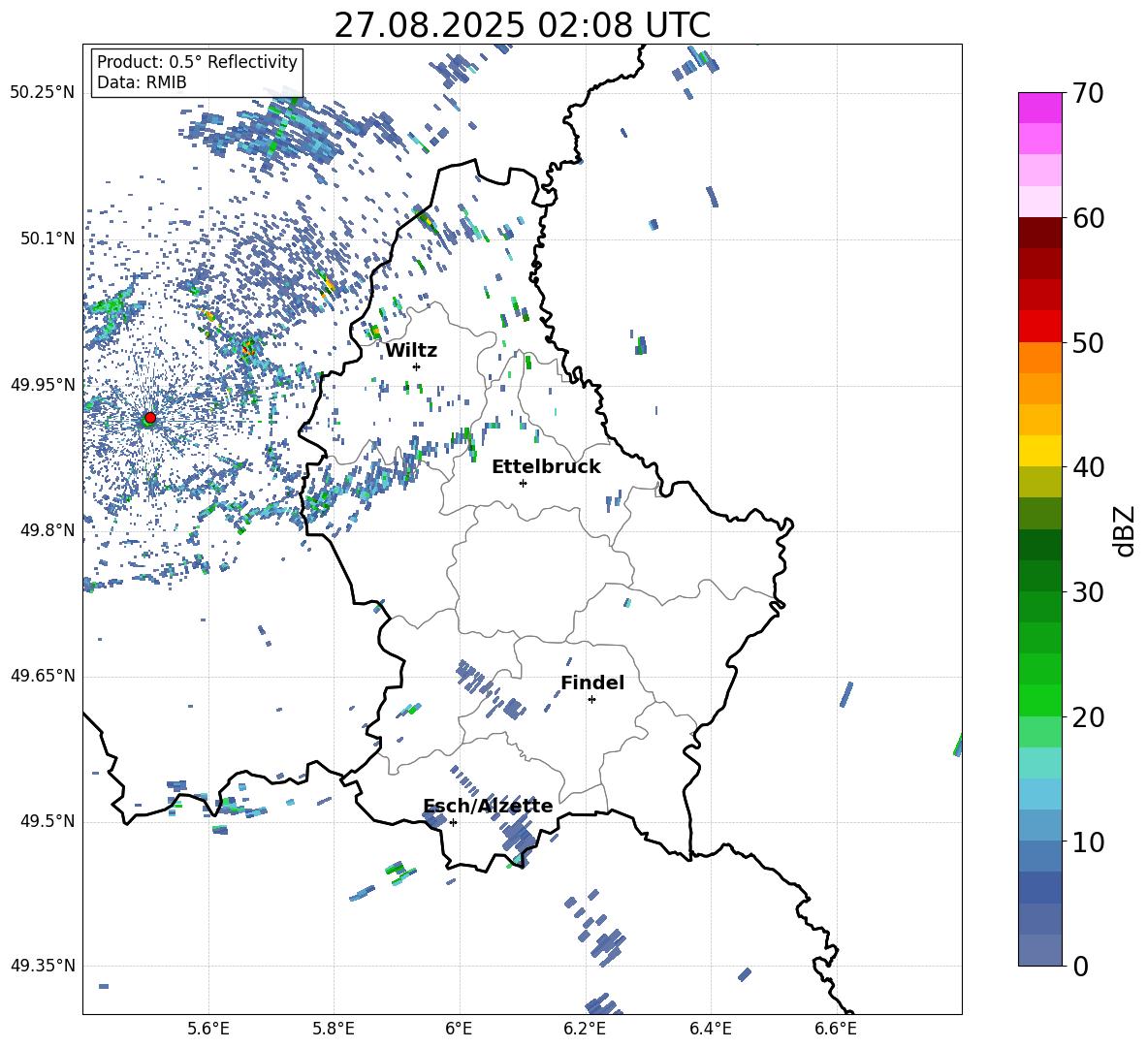
Task: Click the Esch/Alzette station cross marker
Action: coord(453,822)
